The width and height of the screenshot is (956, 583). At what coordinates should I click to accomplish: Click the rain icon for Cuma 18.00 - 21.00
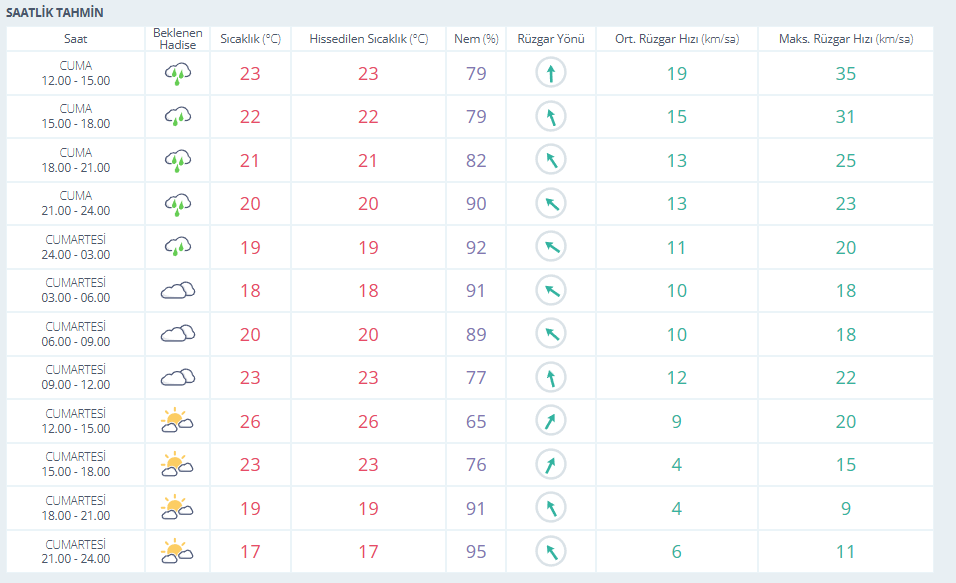(x=177, y=160)
